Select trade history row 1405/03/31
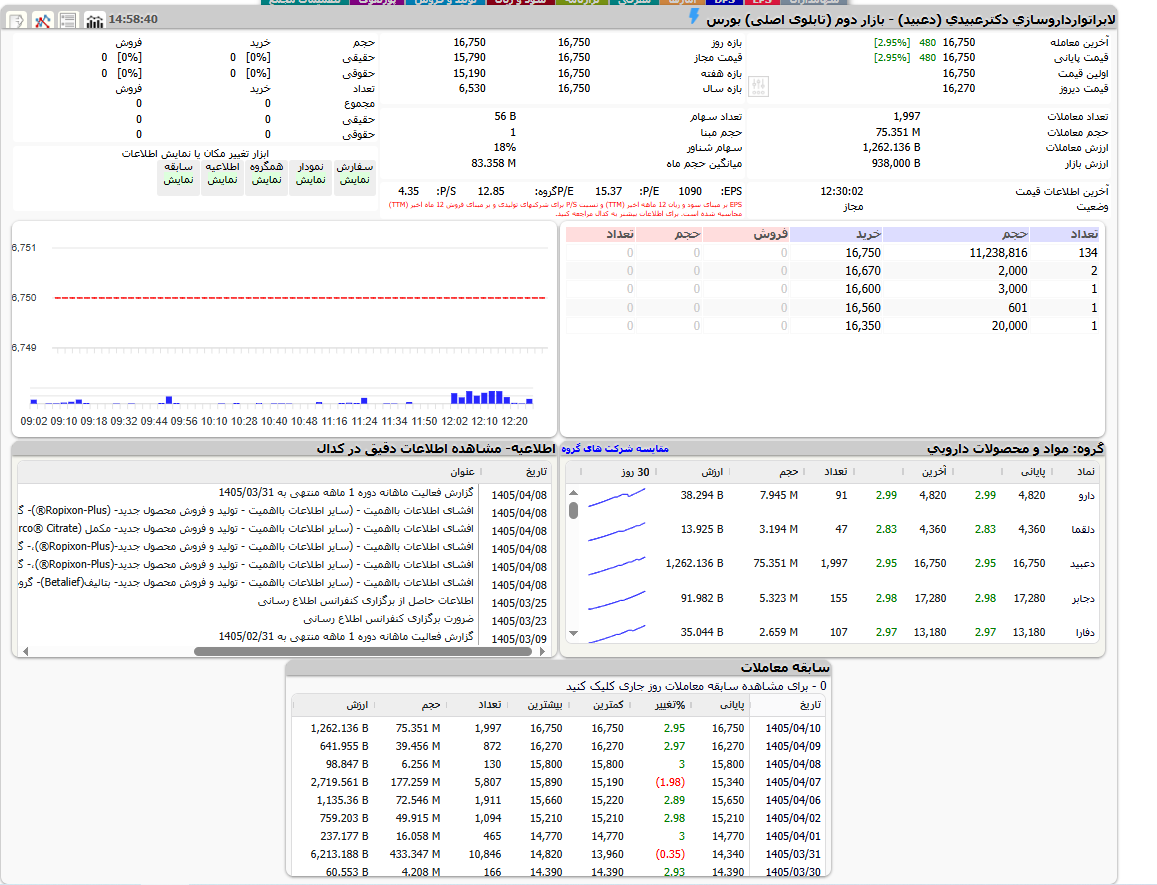 point(558,854)
